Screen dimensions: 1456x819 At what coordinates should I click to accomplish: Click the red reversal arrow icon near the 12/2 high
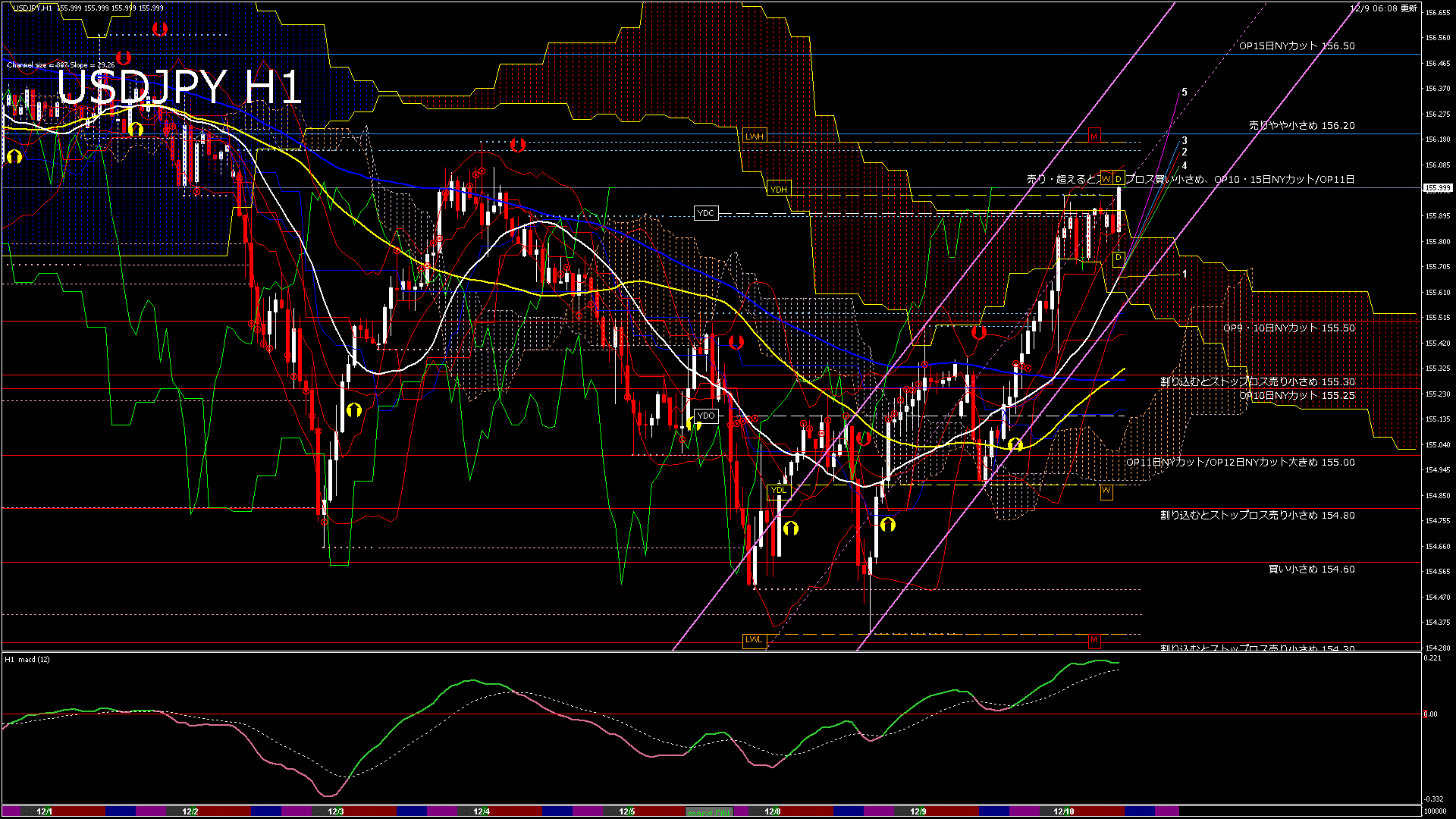(x=161, y=30)
